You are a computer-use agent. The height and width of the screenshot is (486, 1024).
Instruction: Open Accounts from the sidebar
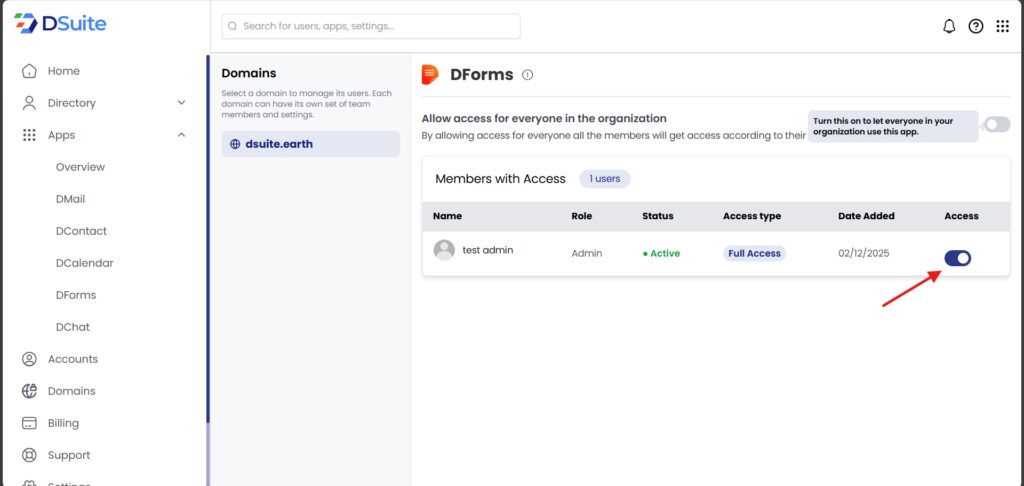[x=72, y=359]
